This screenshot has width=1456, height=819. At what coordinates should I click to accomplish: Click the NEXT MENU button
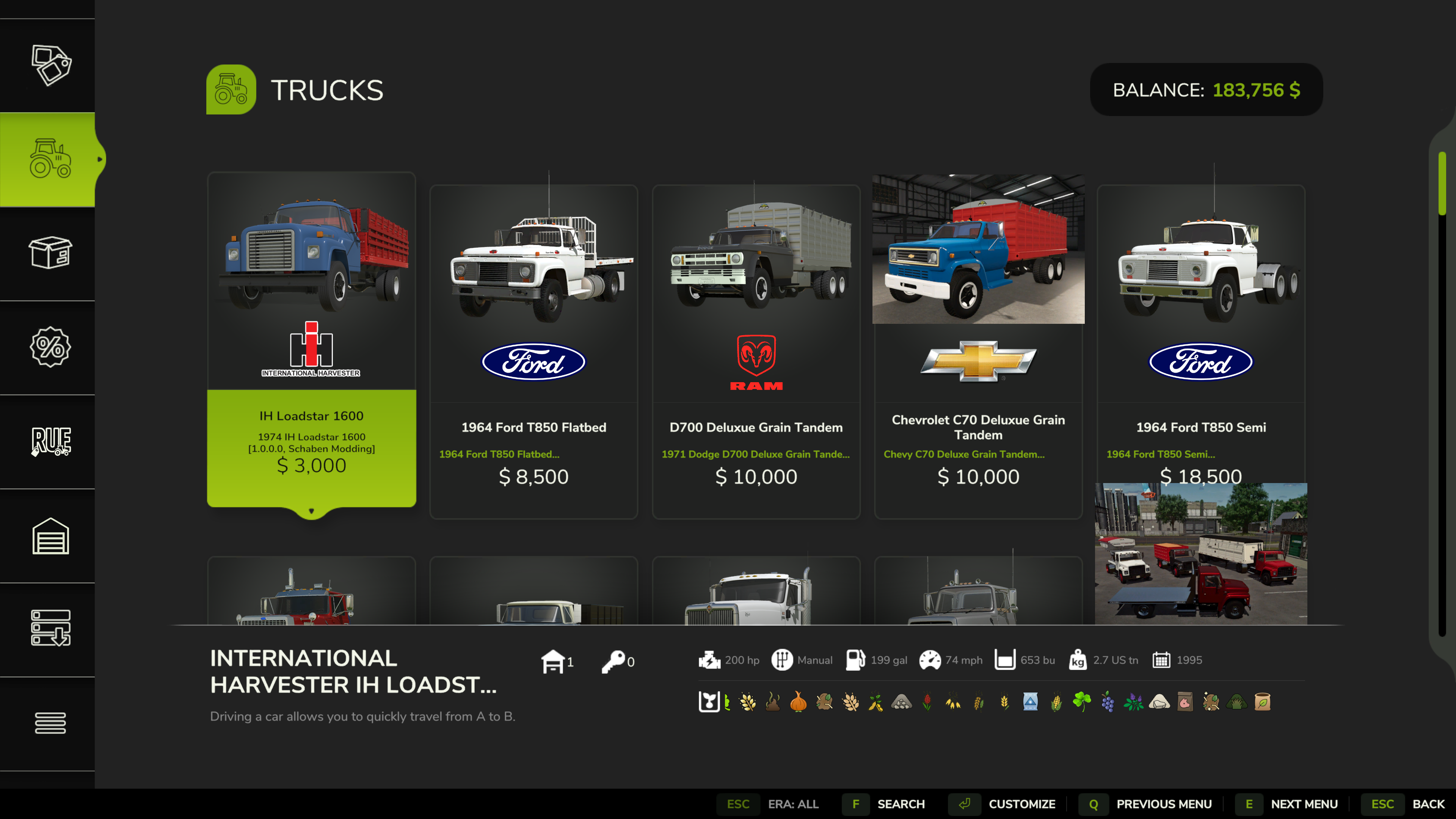pos(1287,804)
